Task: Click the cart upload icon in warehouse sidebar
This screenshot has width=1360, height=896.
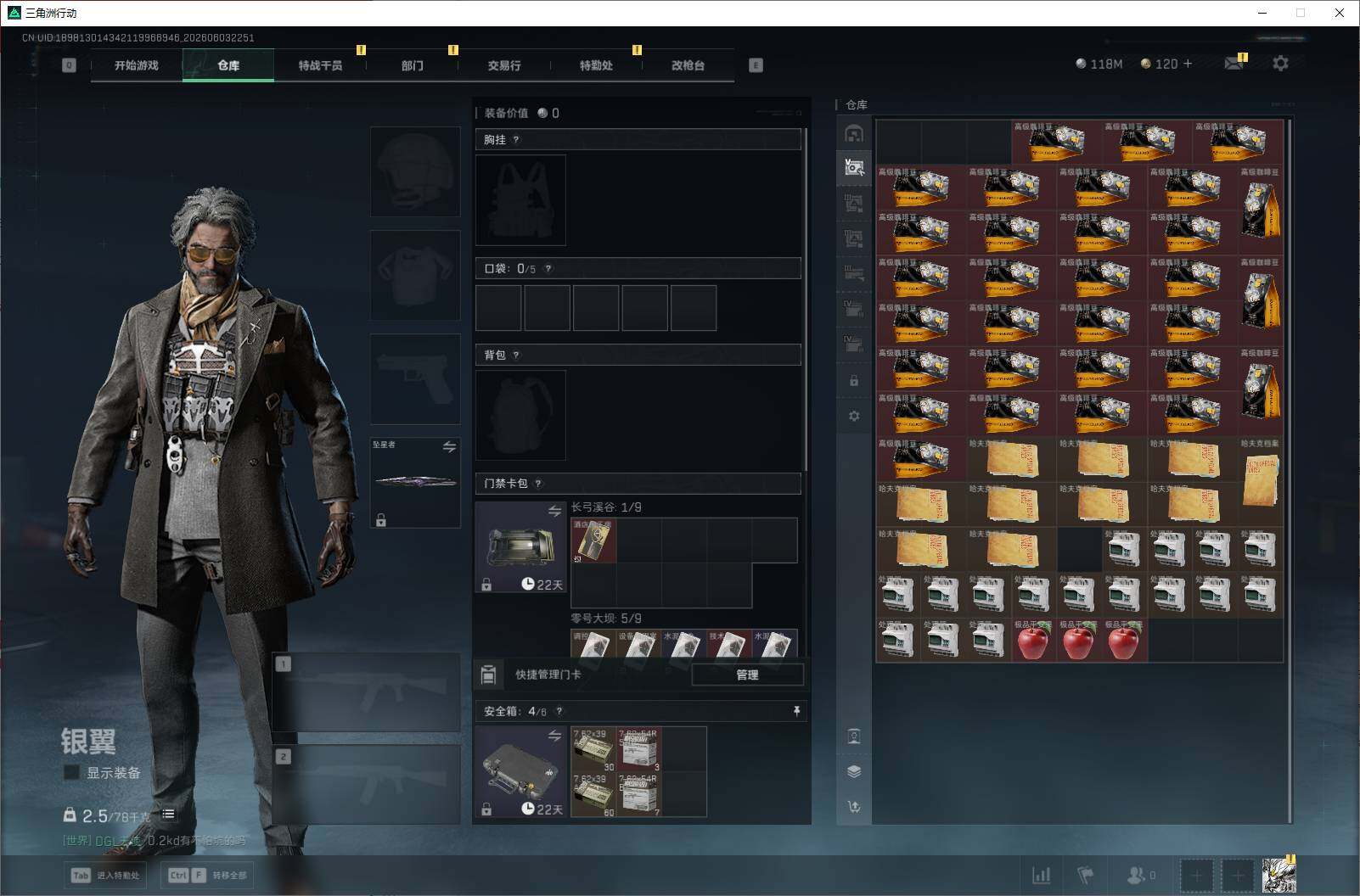Action: [854, 807]
